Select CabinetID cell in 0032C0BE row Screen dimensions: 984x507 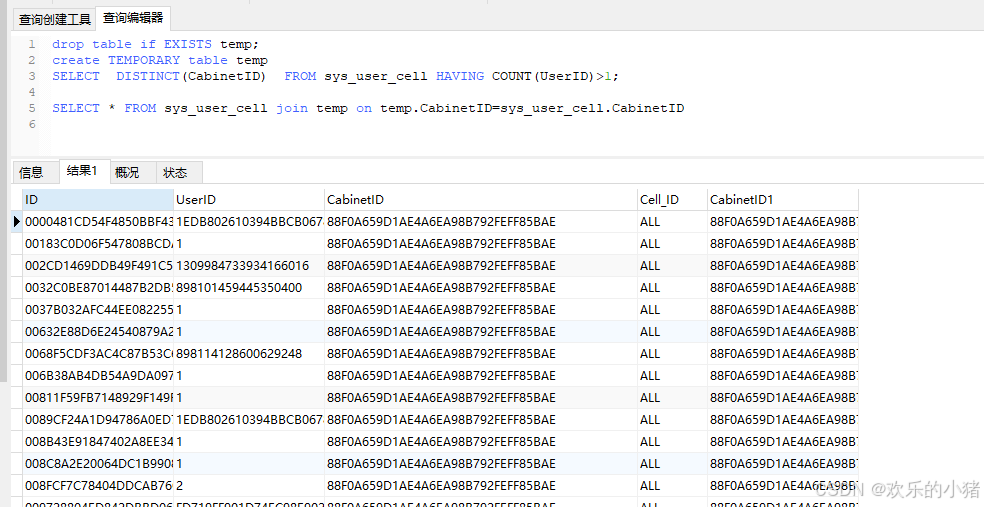[481, 287]
